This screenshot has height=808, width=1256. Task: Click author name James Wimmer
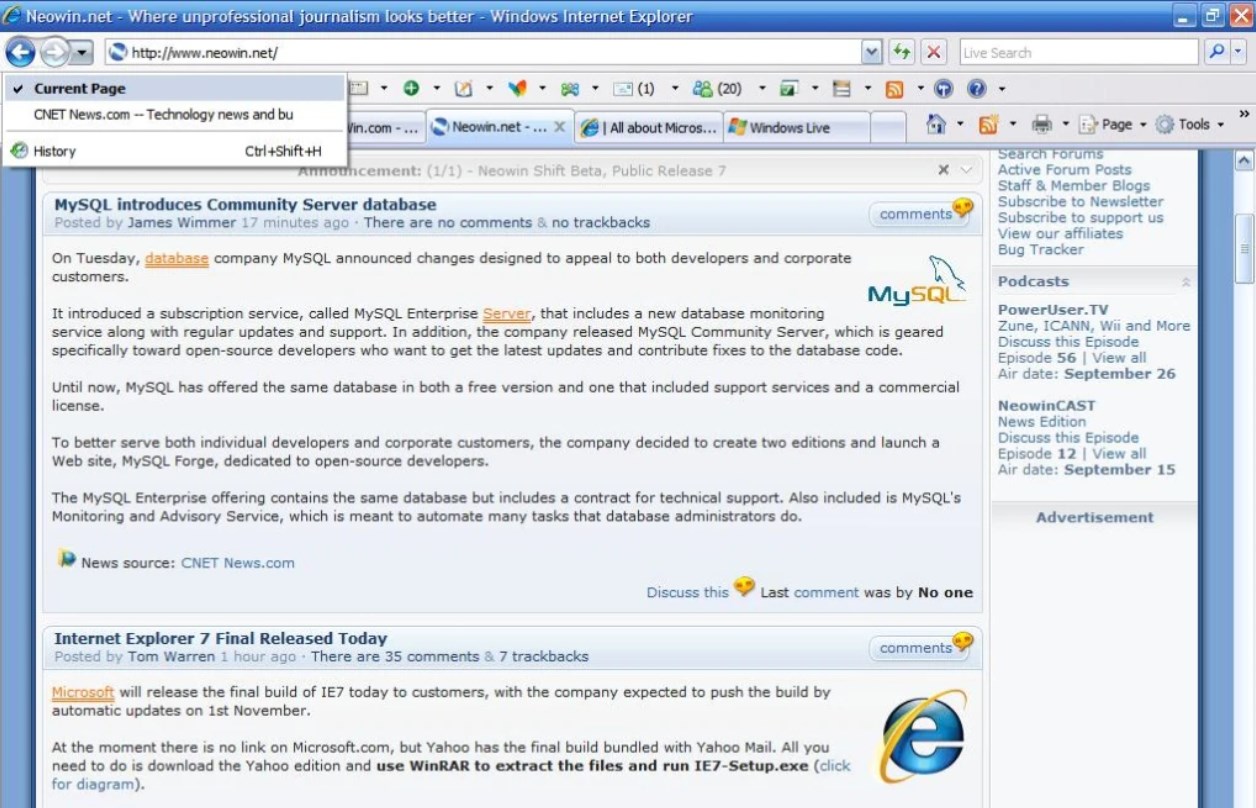click(182, 223)
